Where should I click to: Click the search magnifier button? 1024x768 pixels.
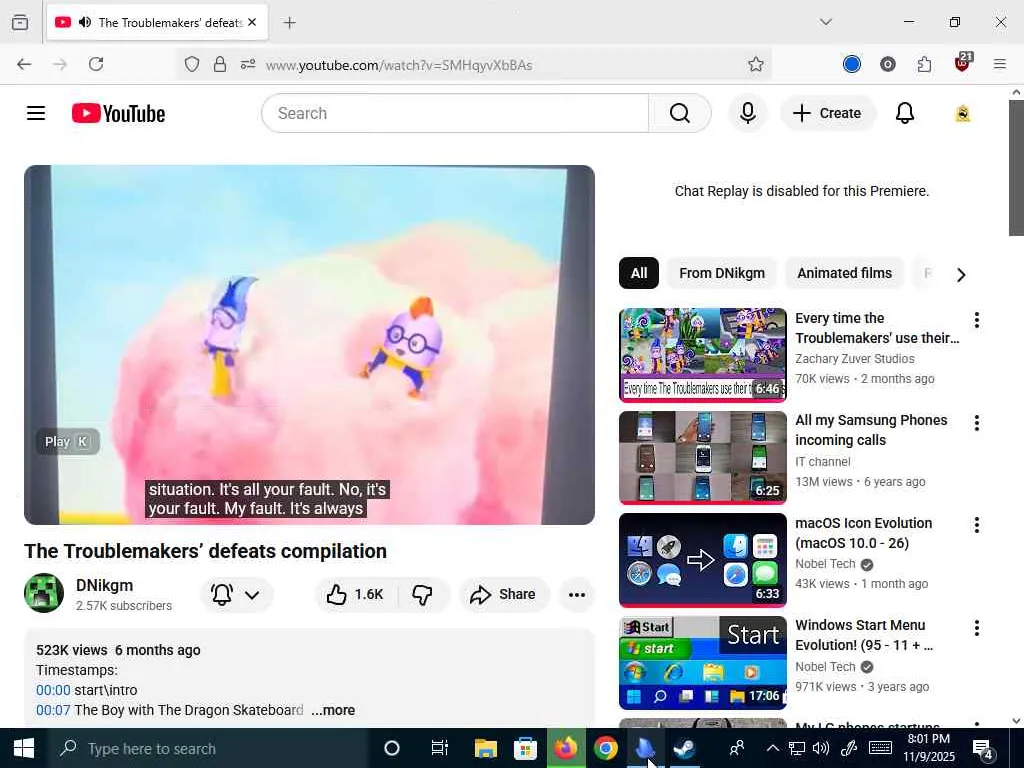coord(679,113)
